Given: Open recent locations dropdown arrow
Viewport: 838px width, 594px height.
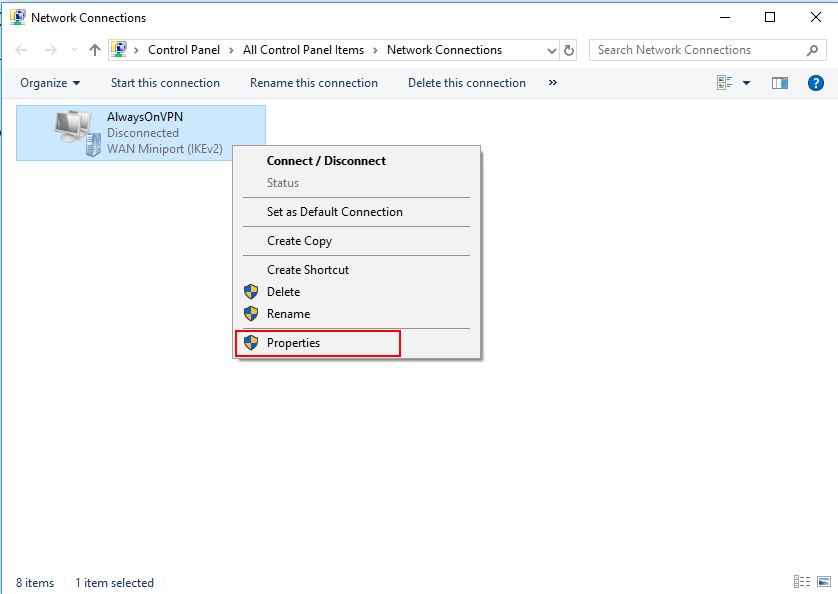Looking at the screenshot, I should (74, 50).
